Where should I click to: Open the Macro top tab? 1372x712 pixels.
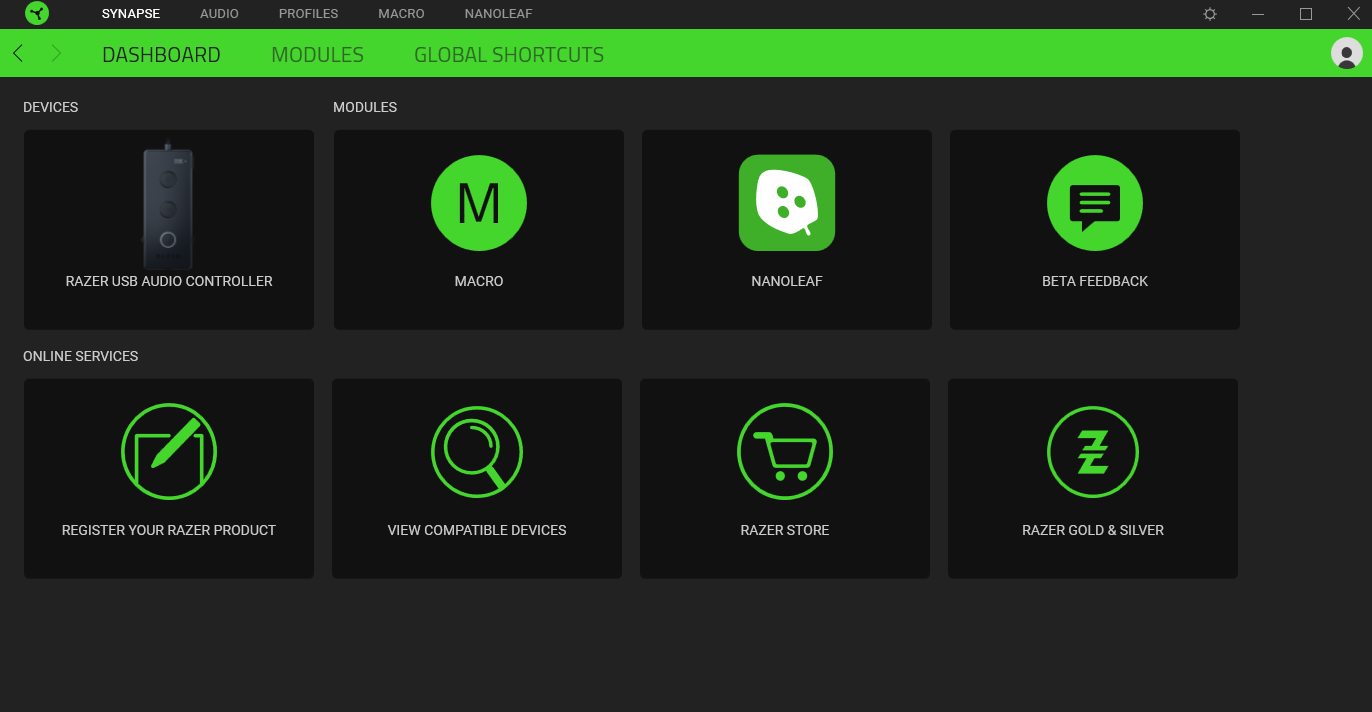(401, 14)
